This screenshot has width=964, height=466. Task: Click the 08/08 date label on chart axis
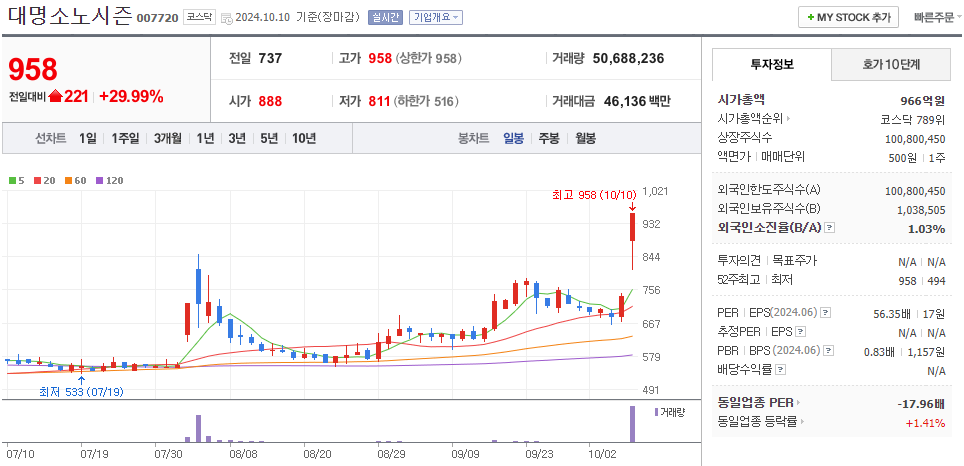[x=243, y=454]
